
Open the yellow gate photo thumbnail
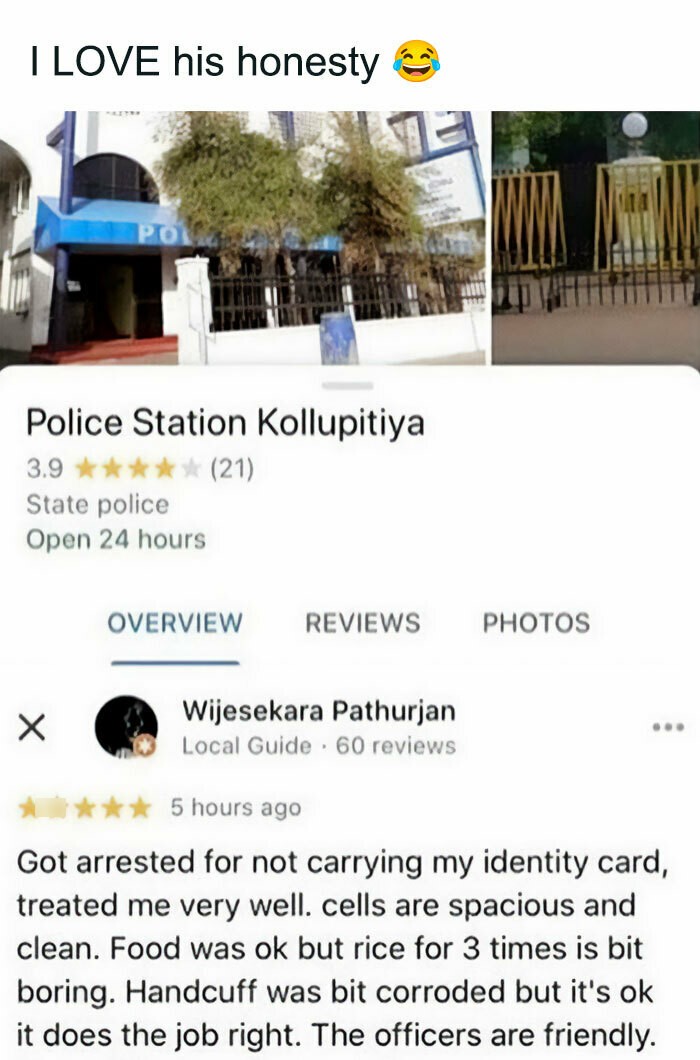[596, 238]
